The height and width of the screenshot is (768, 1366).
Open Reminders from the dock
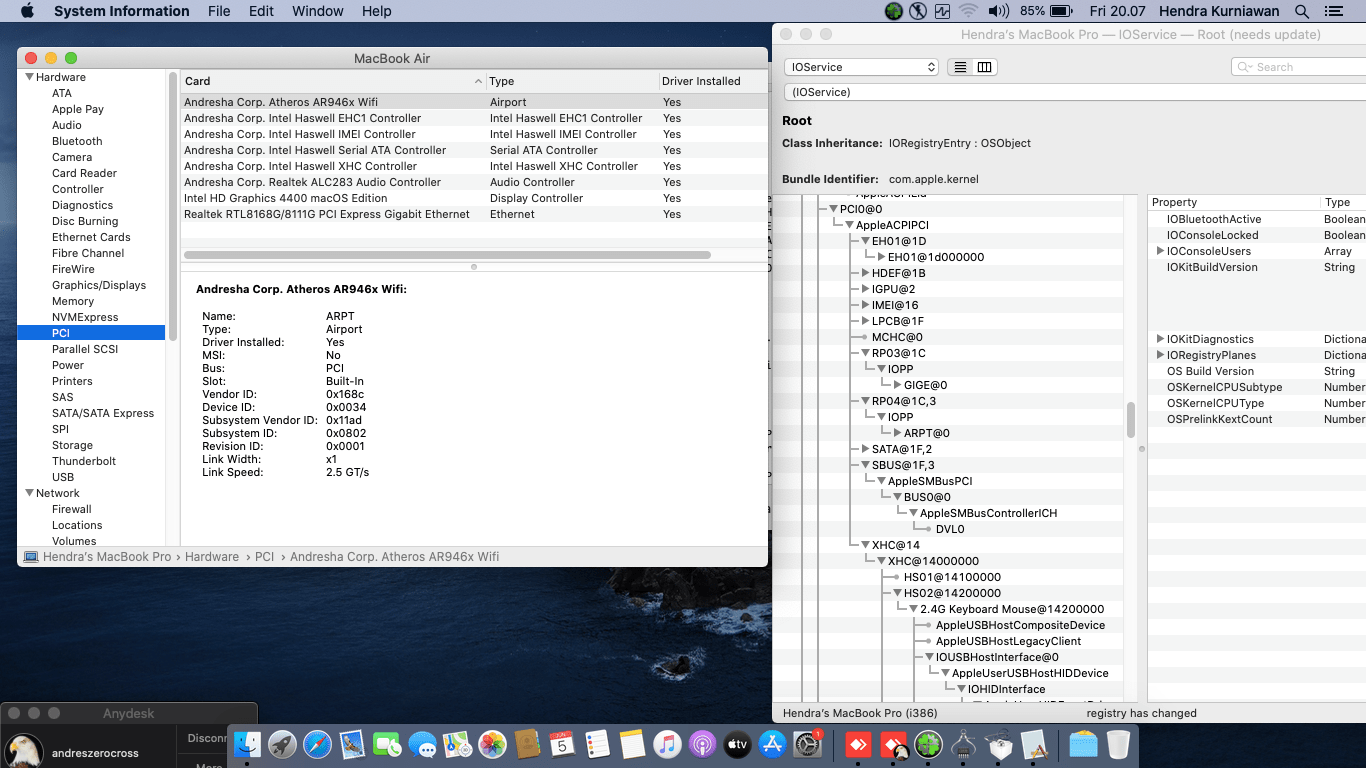597,744
